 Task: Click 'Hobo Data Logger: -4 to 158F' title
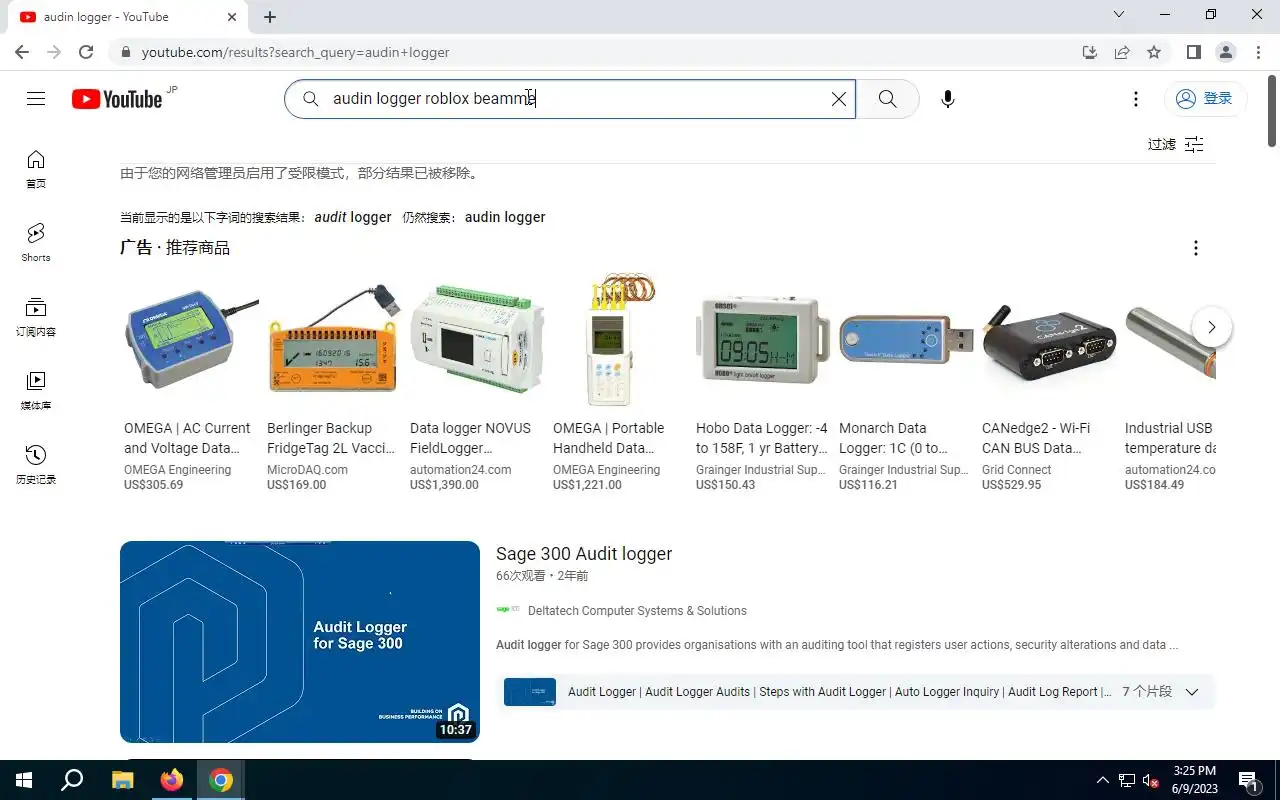click(762, 438)
